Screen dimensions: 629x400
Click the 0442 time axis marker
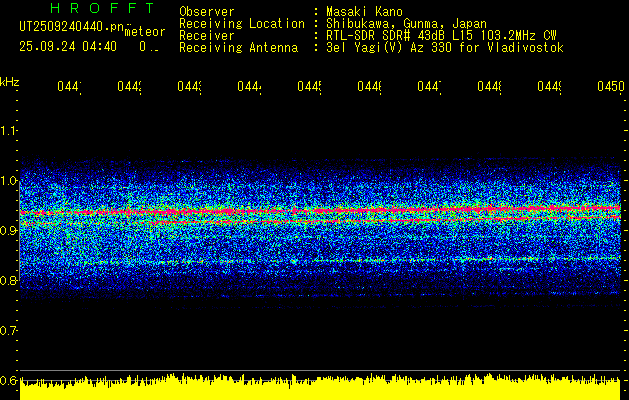pyautogui.click(x=129, y=86)
